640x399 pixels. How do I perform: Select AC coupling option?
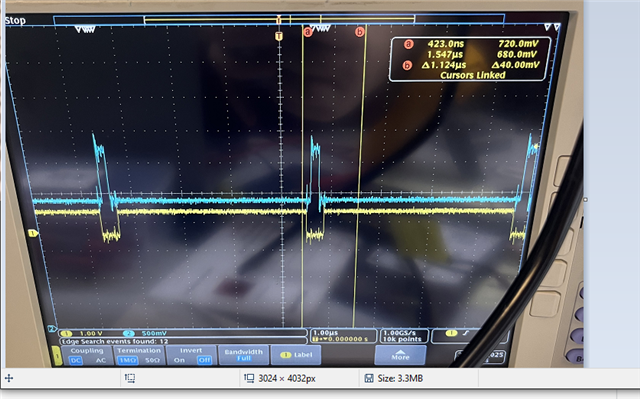click(x=100, y=361)
